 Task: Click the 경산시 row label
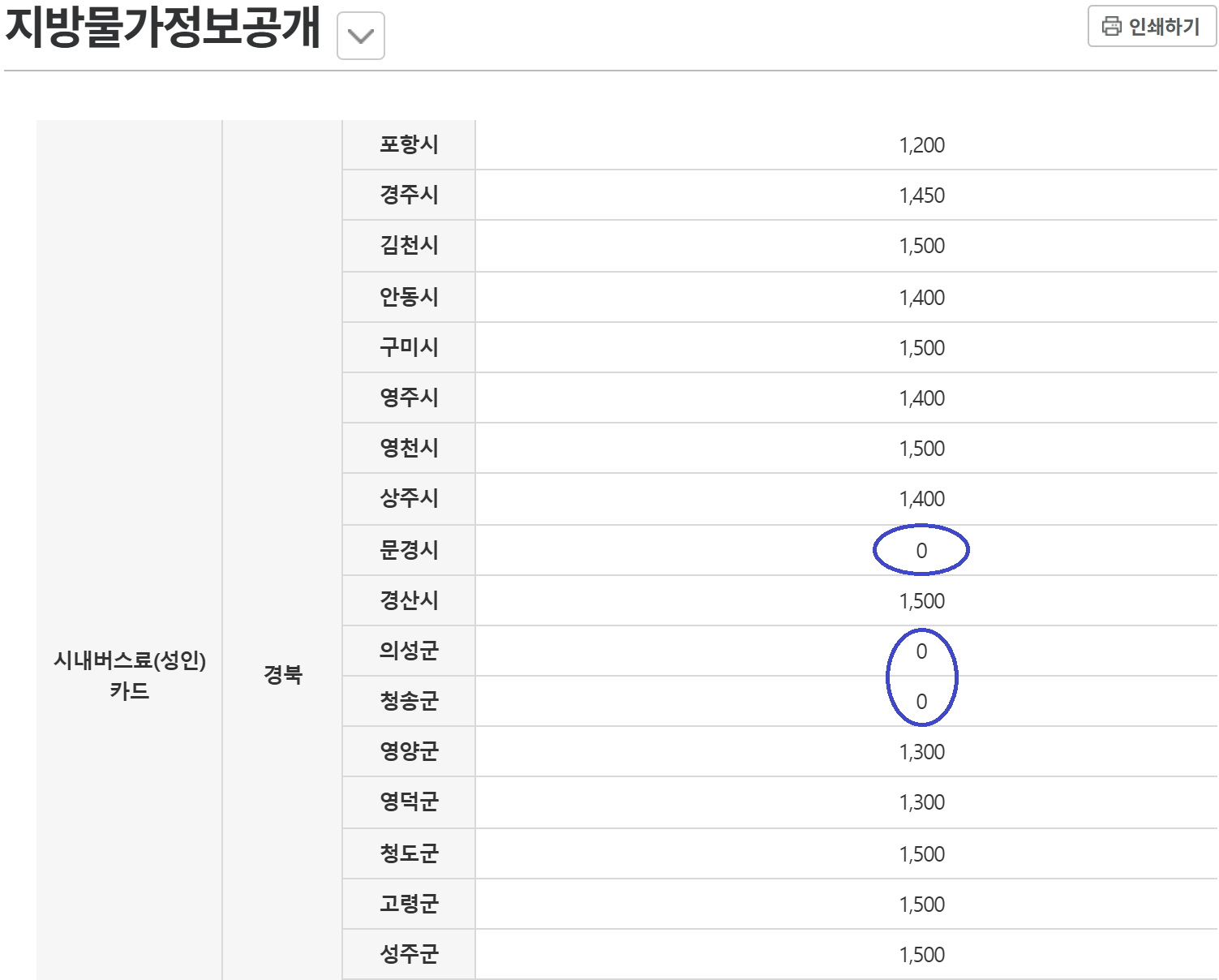click(x=409, y=600)
